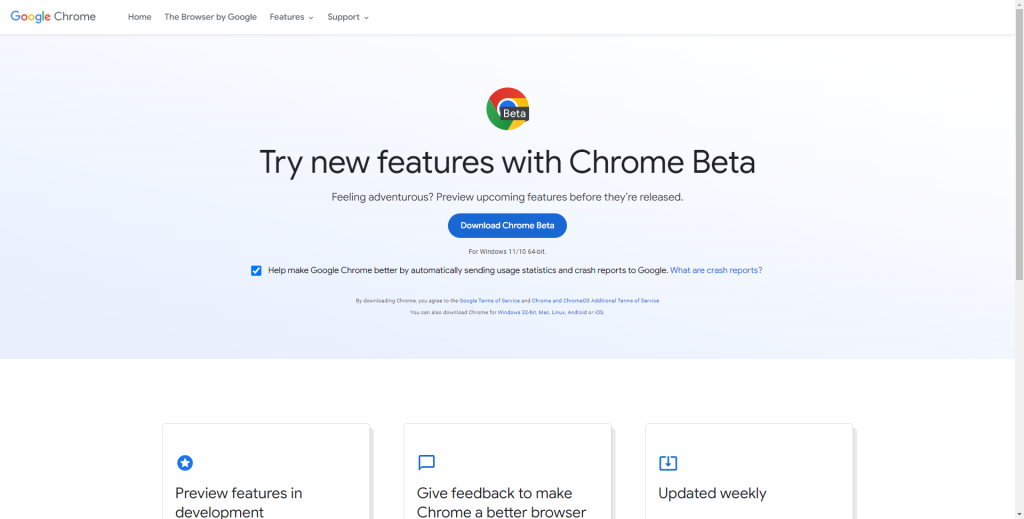Viewport: 1024px width, 519px height.
Task: Click the 'Updated weekly' heading
Action: coord(712,494)
